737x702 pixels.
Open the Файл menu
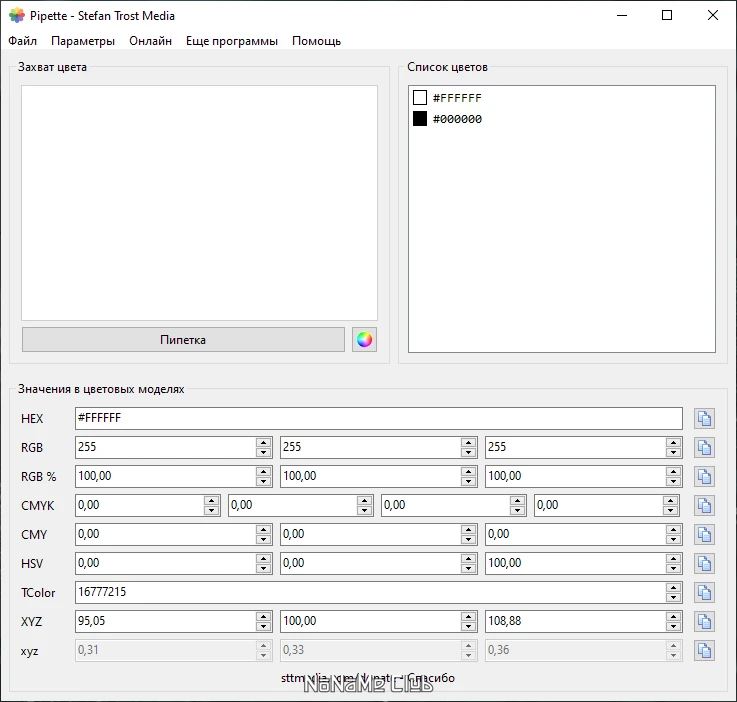(22, 41)
